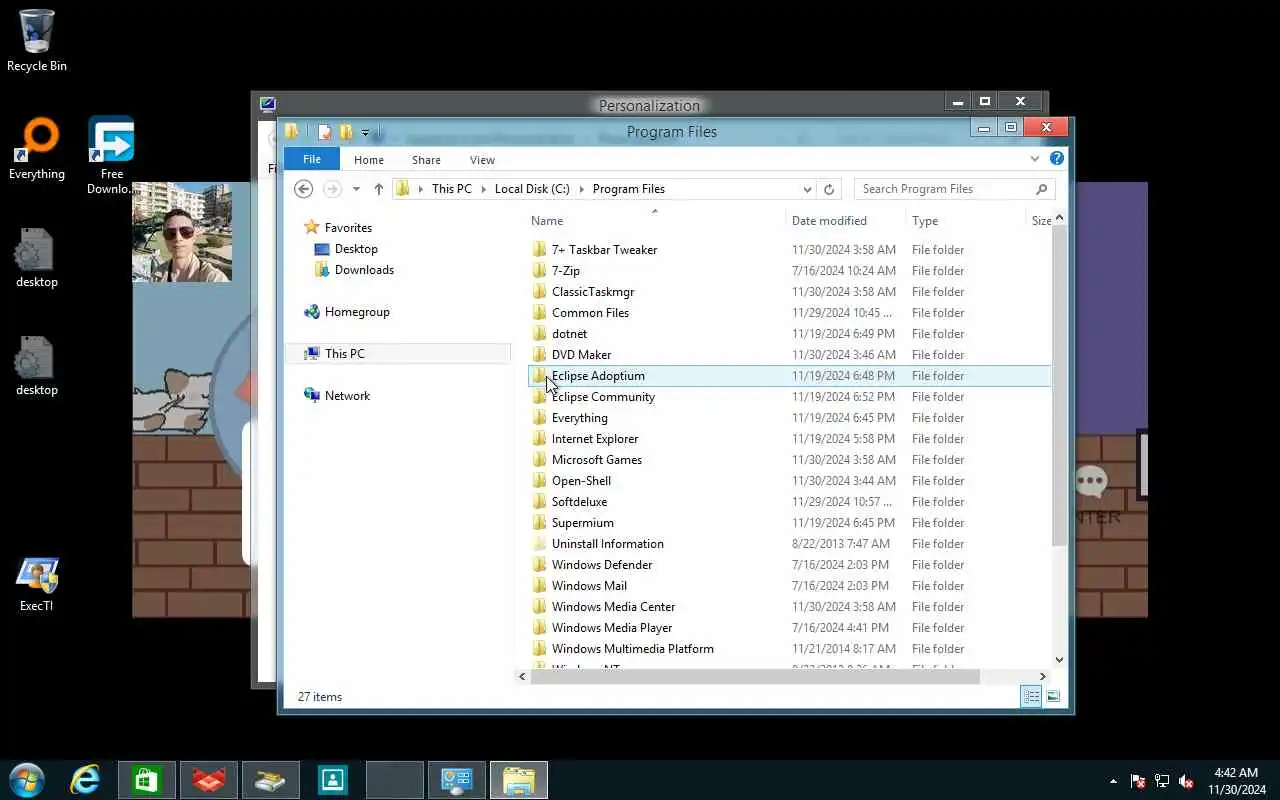Select the Eclipse Community folder
Viewport: 1280px width, 800px height.
(x=603, y=397)
